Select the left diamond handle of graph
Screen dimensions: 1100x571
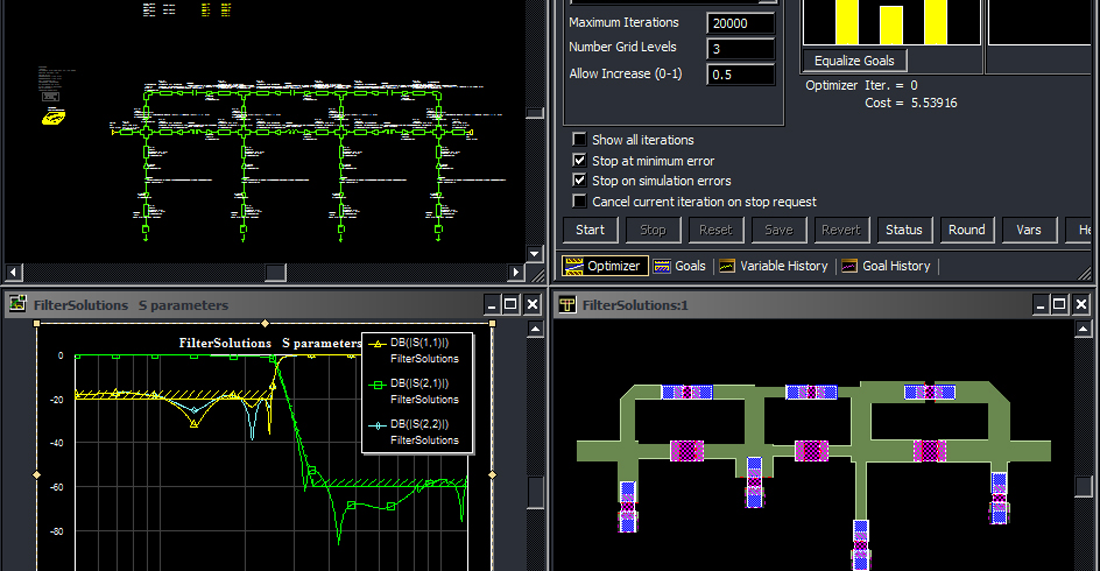(x=37, y=475)
